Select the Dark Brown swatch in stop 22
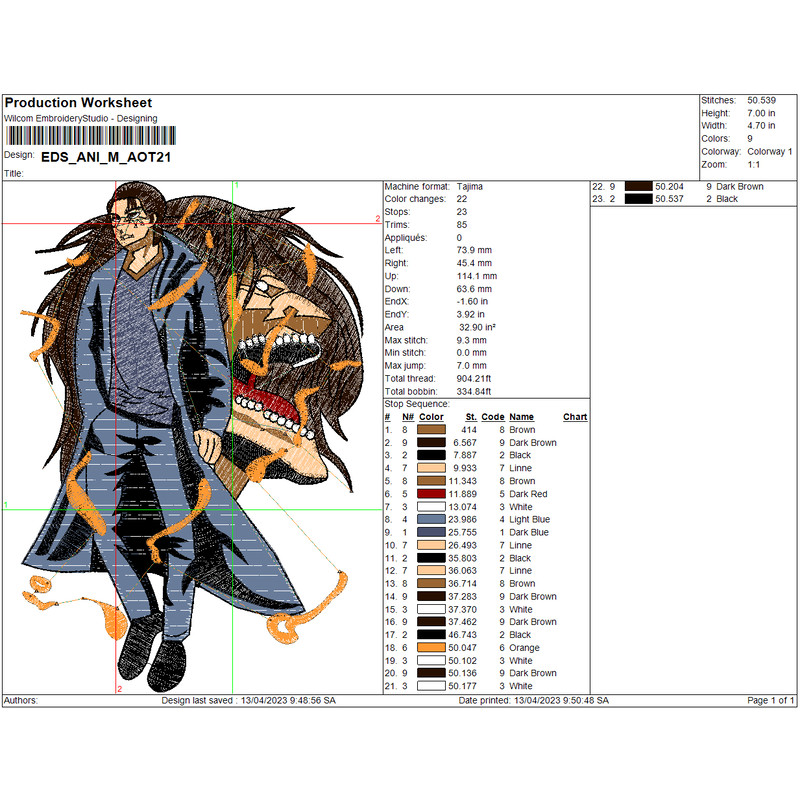This screenshot has width=800, height=800. (x=638, y=186)
